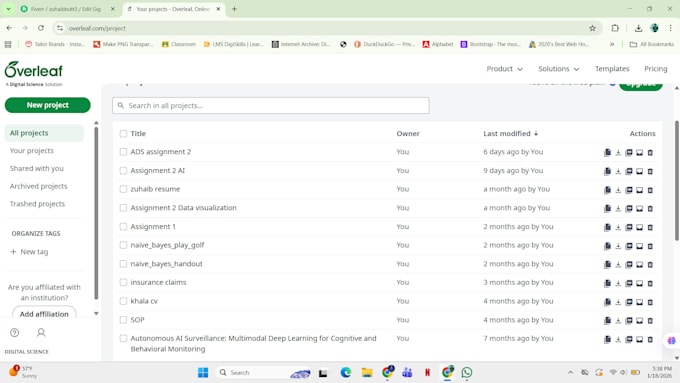Click the sidebar scroll down arrow
This screenshot has width=680, height=383.
pos(96,313)
